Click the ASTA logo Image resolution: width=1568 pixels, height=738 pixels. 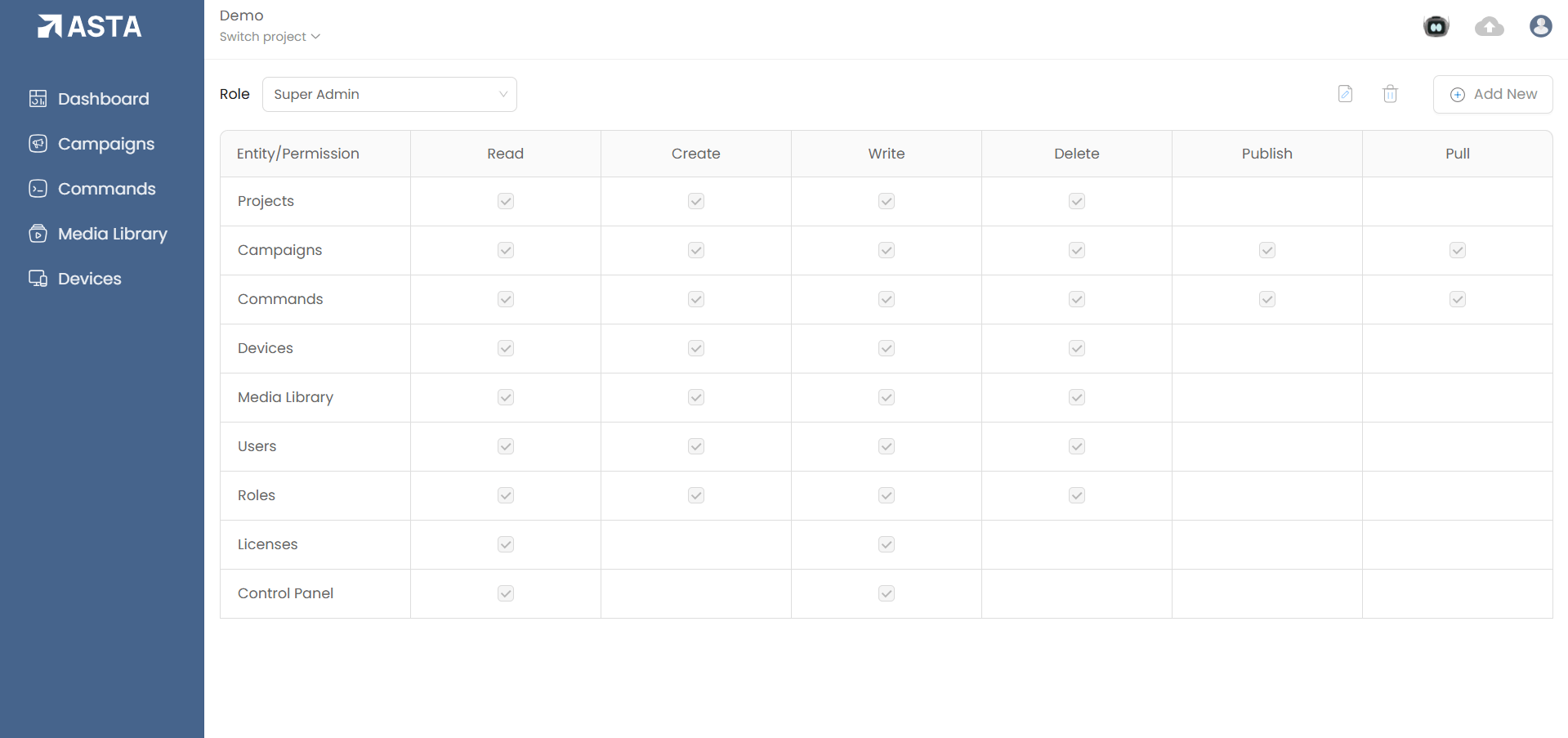click(90, 27)
